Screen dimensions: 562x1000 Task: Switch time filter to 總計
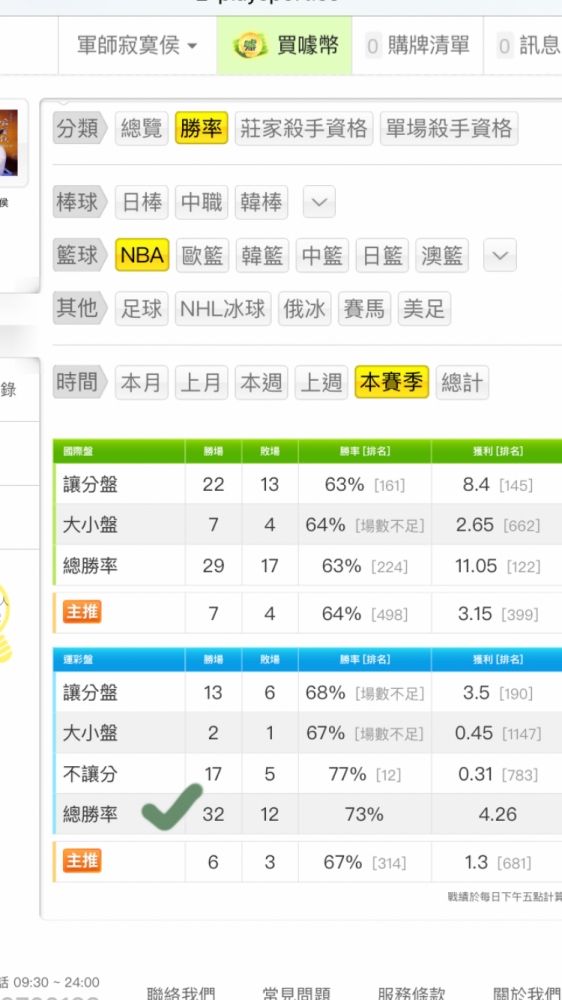pos(462,383)
